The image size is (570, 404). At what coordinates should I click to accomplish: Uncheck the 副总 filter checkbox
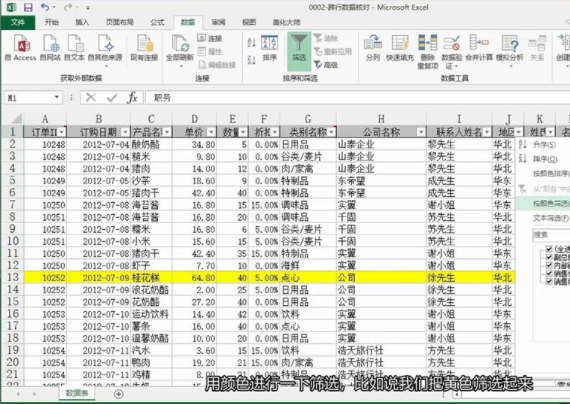click(x=549, y=257)
